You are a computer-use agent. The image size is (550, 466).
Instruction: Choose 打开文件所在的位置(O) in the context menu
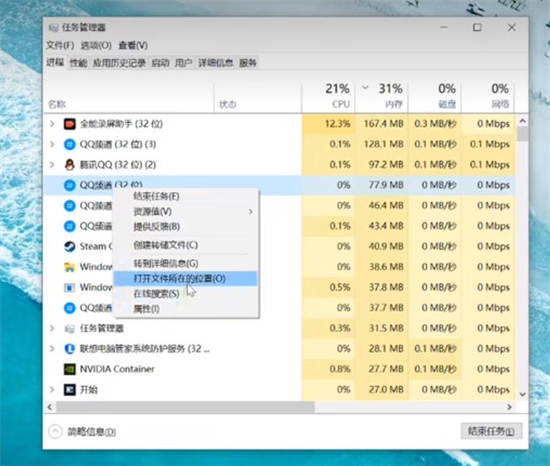tap(185, 279)
